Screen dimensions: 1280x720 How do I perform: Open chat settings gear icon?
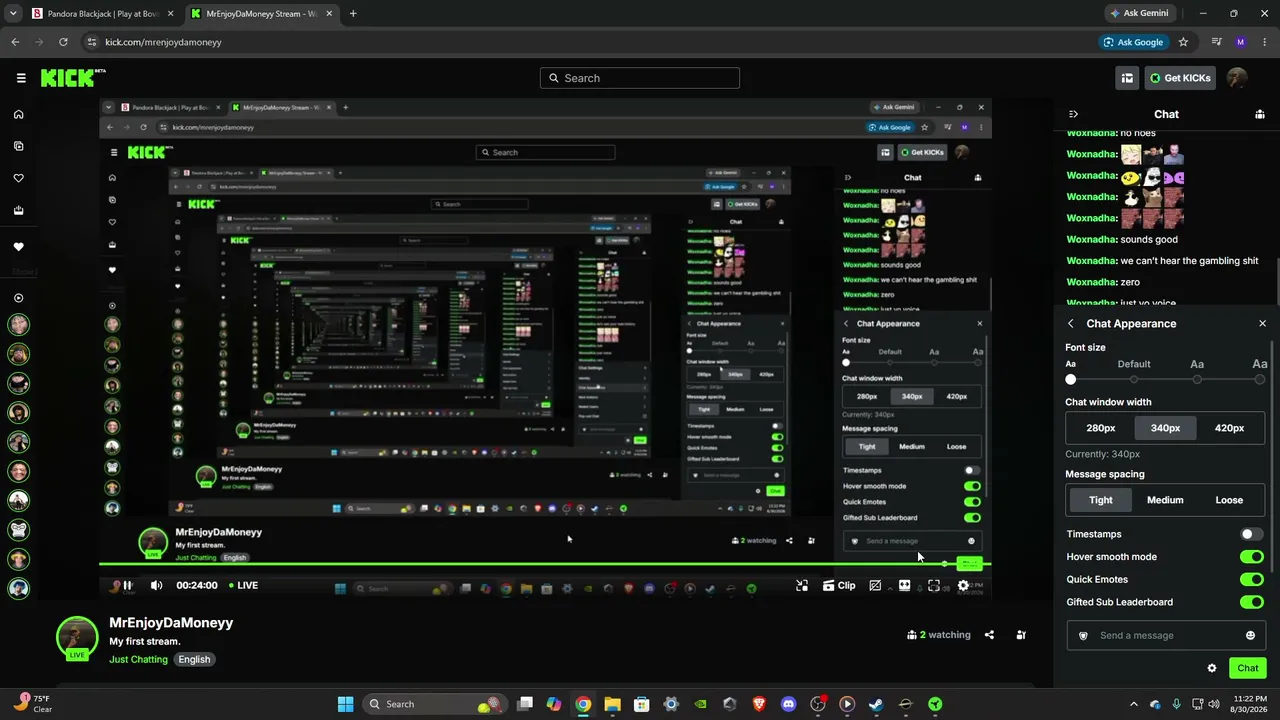coord(1212,668)
